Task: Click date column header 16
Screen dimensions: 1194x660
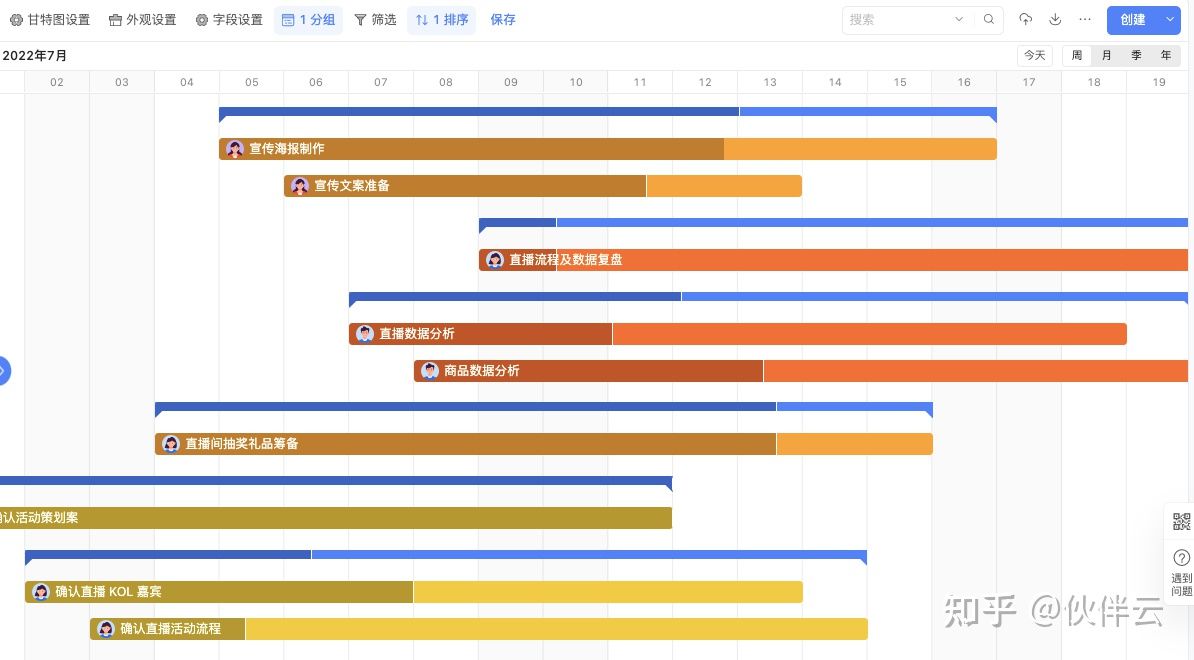Action: (964, 82)
